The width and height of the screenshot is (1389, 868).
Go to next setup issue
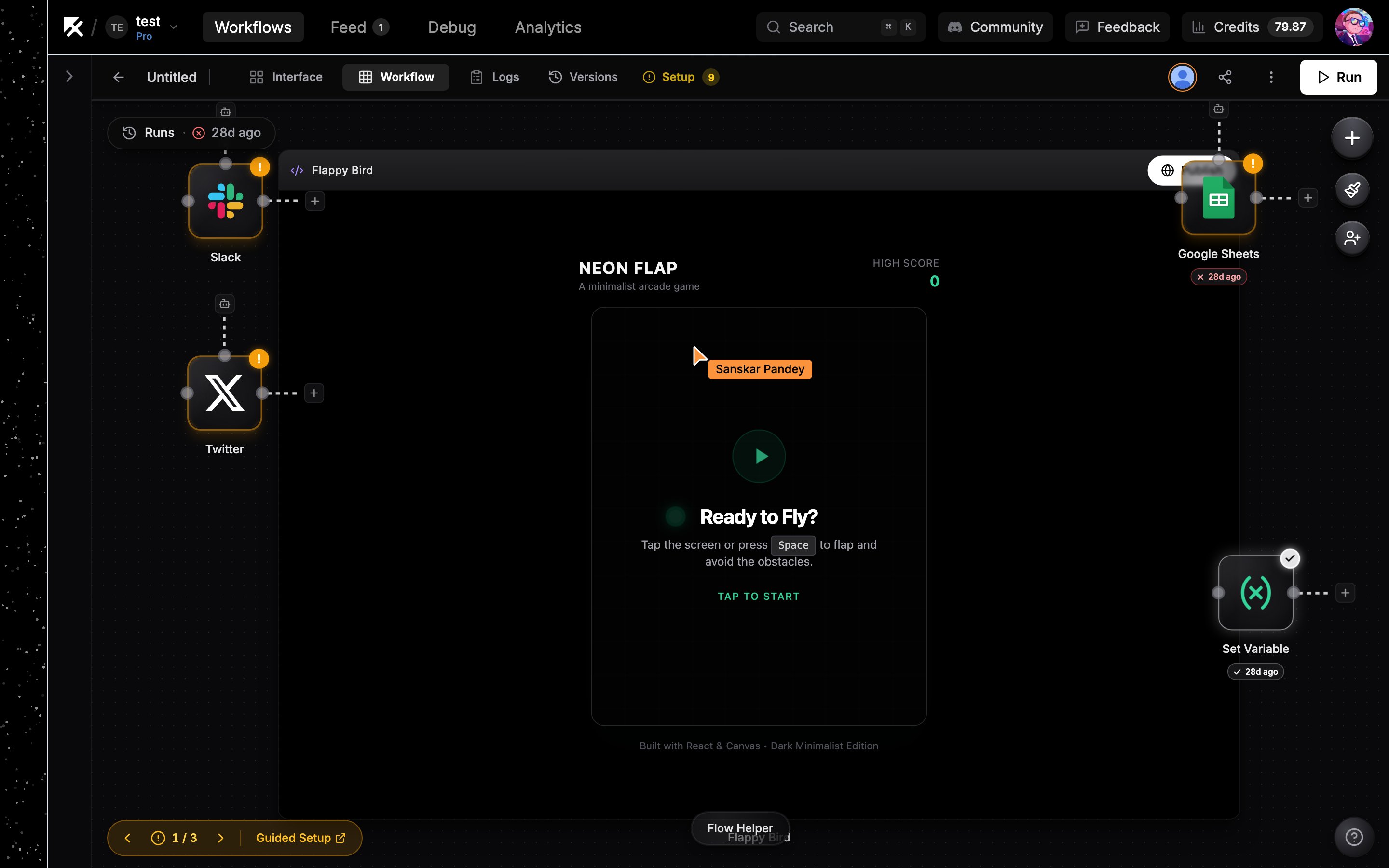[221, 838]
